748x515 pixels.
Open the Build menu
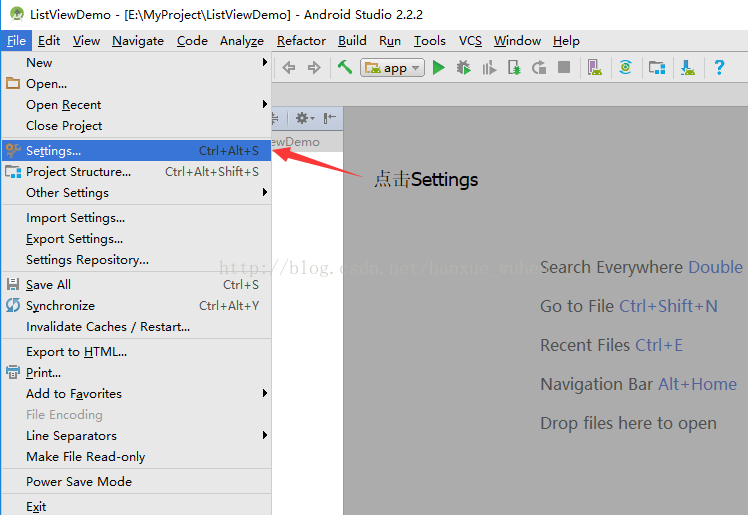point(352,41)
